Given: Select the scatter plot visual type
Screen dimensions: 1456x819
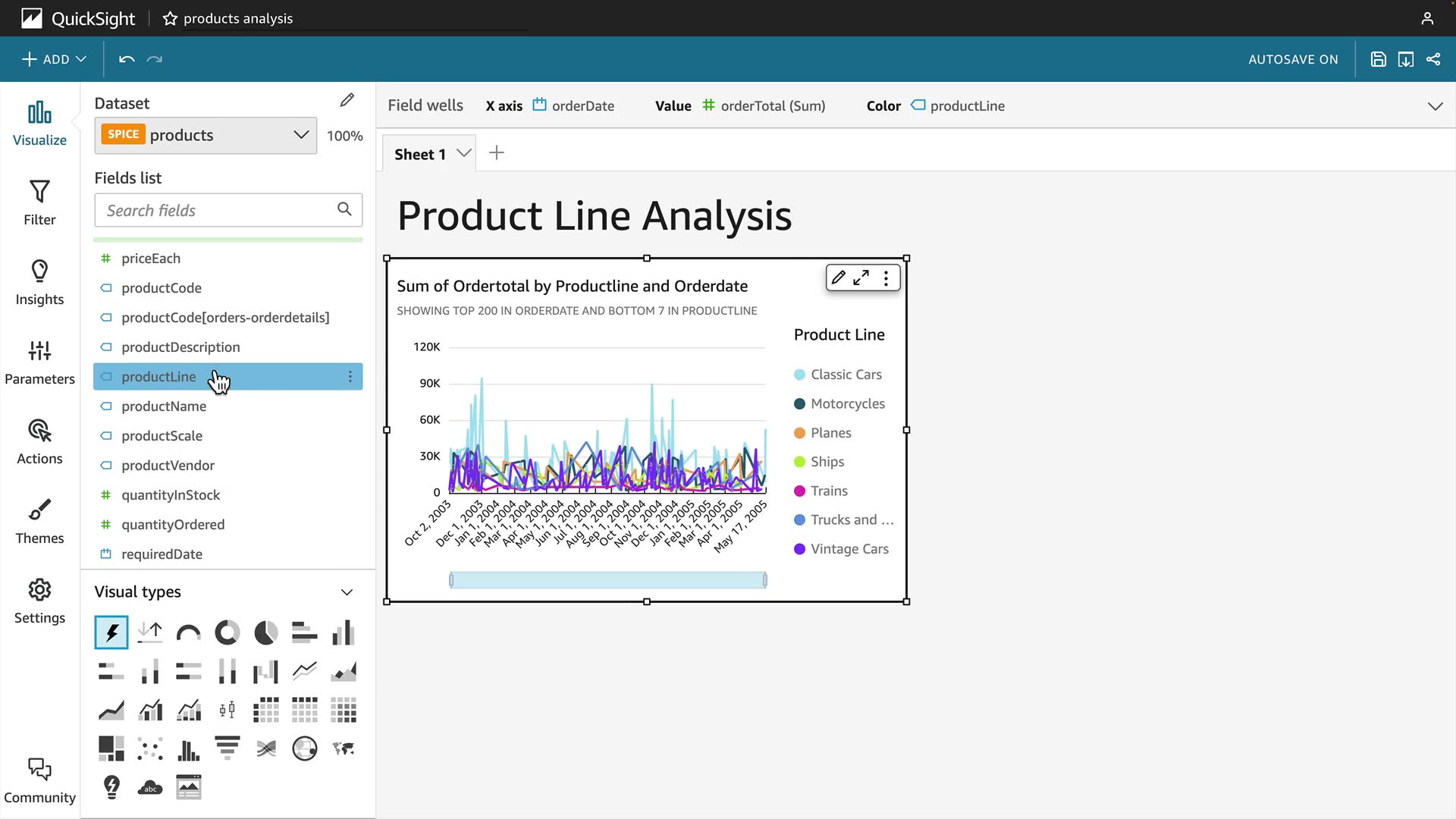Looking at the screenshot, I should coord(149,748).
